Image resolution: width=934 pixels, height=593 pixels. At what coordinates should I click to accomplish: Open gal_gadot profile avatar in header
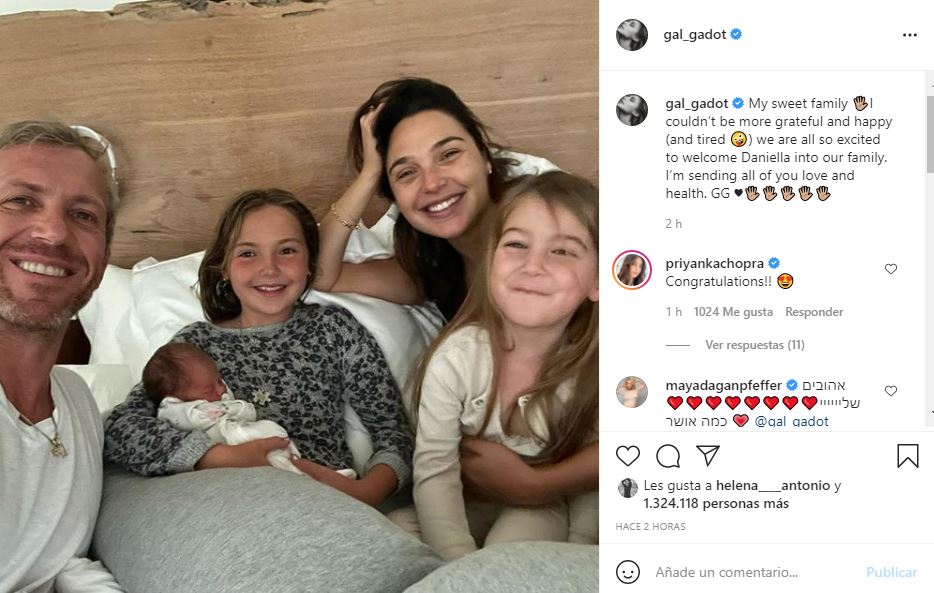pos(632,35)
